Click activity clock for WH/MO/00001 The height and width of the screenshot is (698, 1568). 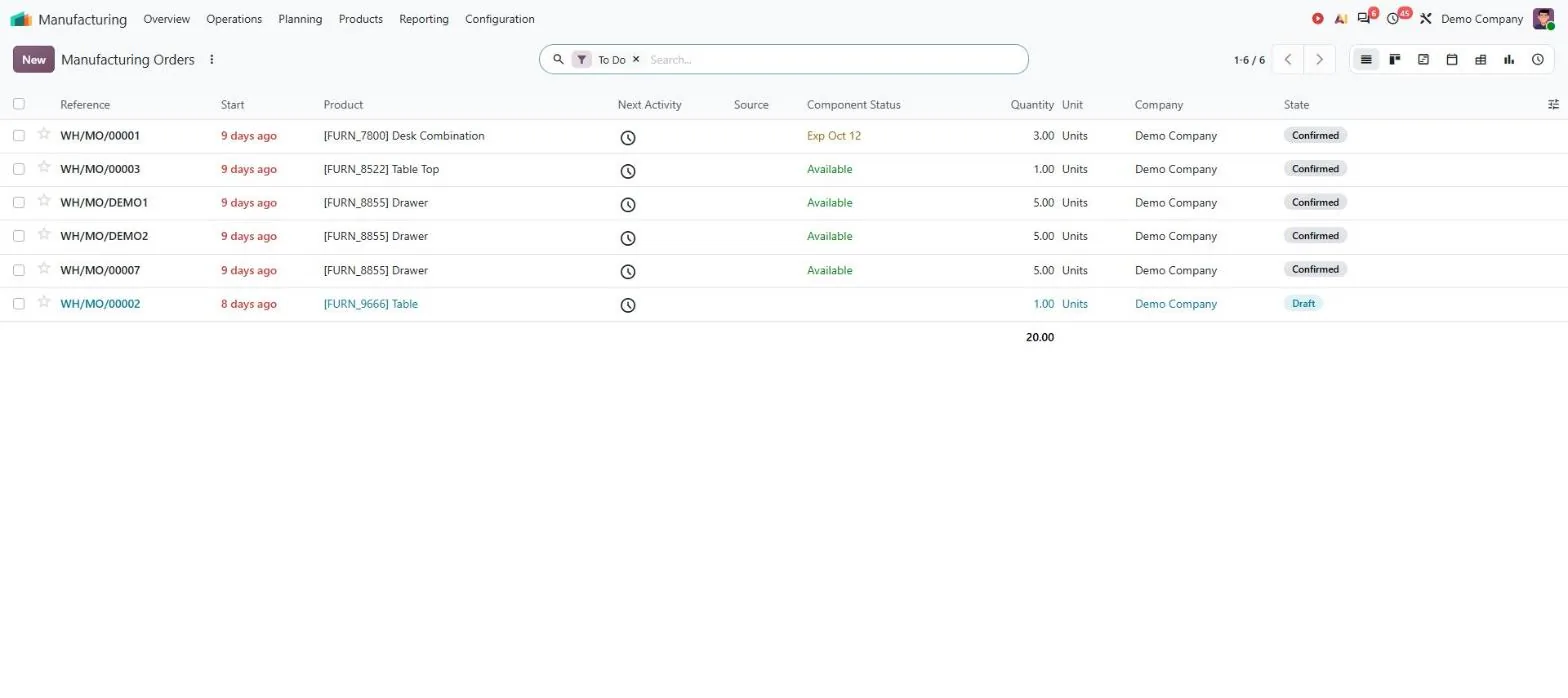coord(628,138)
